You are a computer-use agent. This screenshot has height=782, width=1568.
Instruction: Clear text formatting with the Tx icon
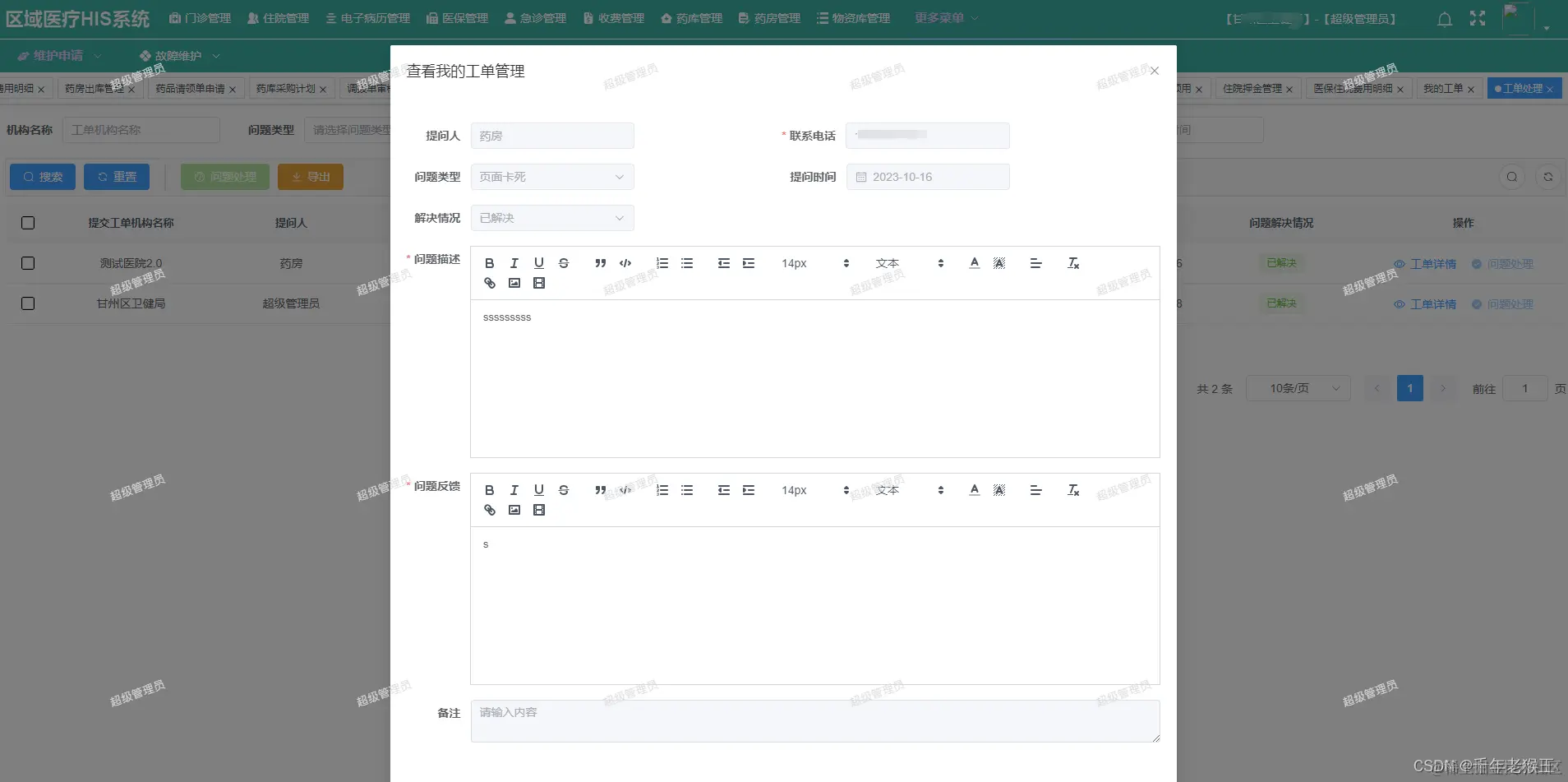click(1072, 263)
